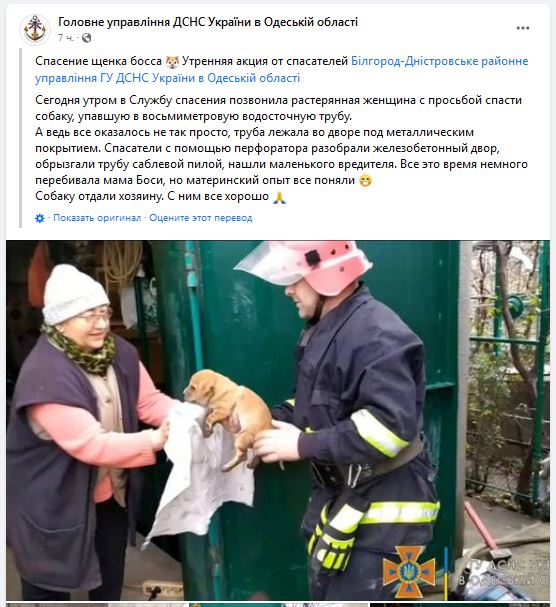The image size is (556, 607).
Task: Click Оцените этот перевод link
Action: 201,218
